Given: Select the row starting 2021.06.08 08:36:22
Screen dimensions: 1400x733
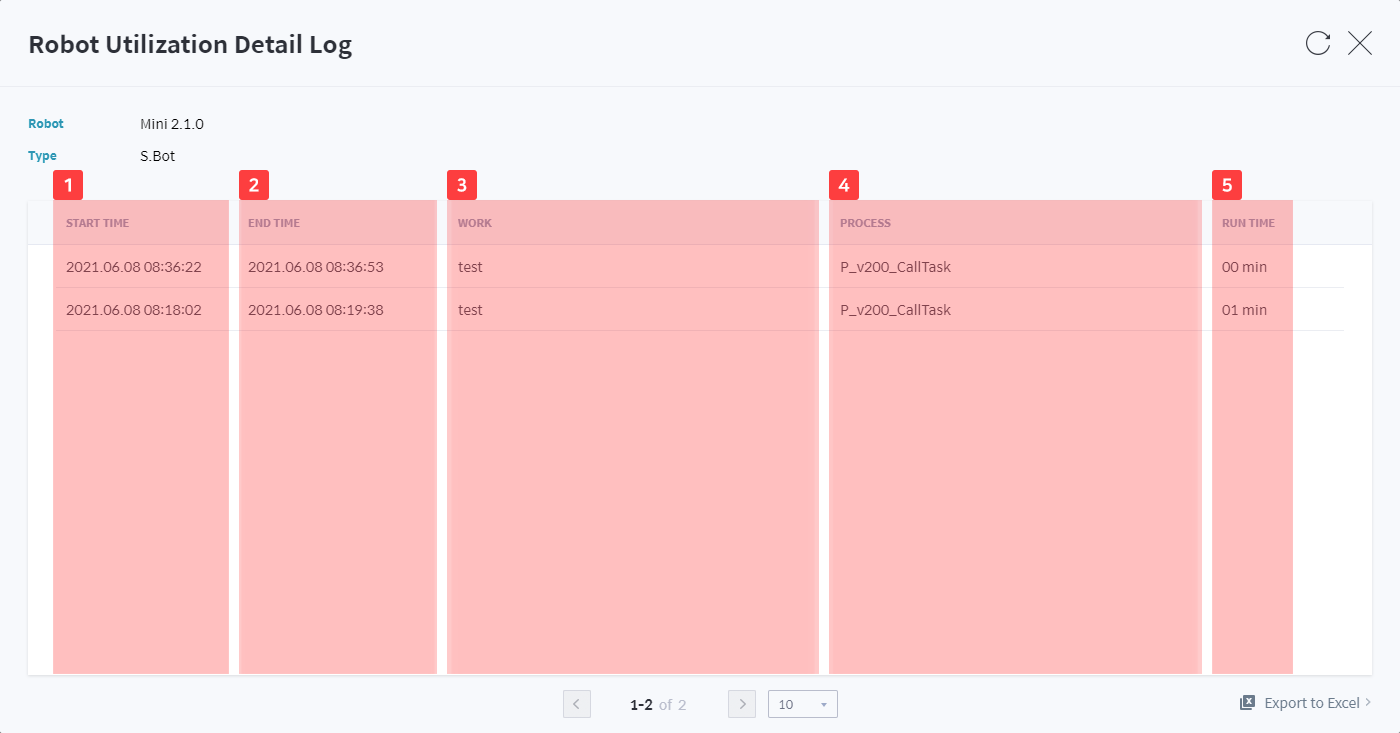Looking at the screenshot, I should pos(134,267).
